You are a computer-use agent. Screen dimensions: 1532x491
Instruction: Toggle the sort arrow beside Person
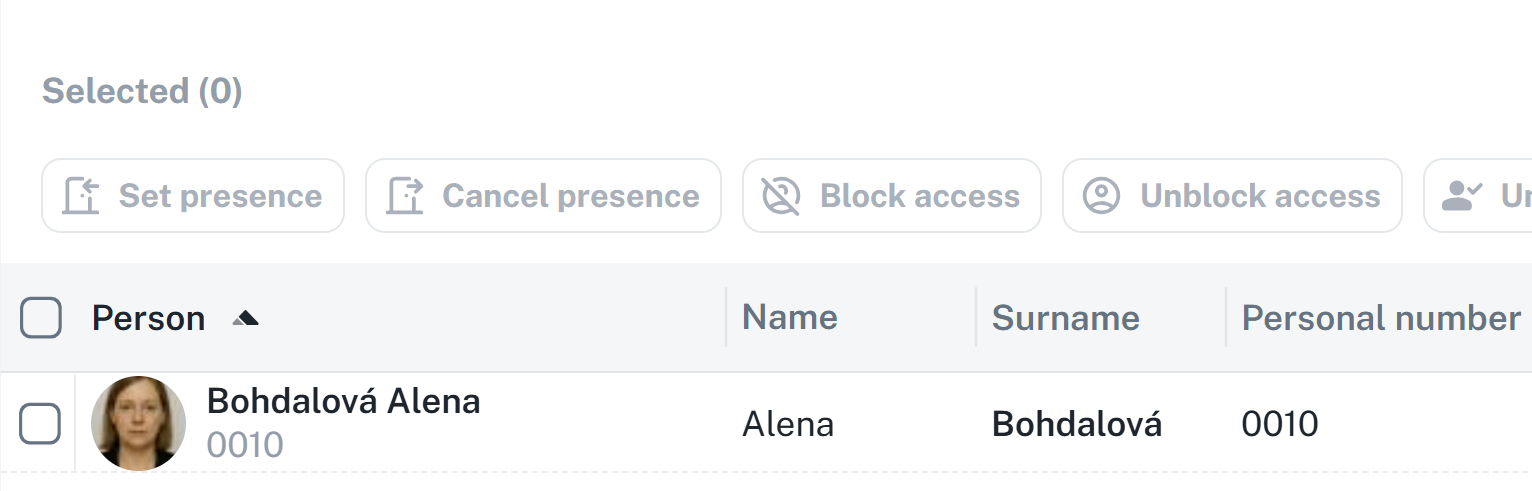point(245,319)
